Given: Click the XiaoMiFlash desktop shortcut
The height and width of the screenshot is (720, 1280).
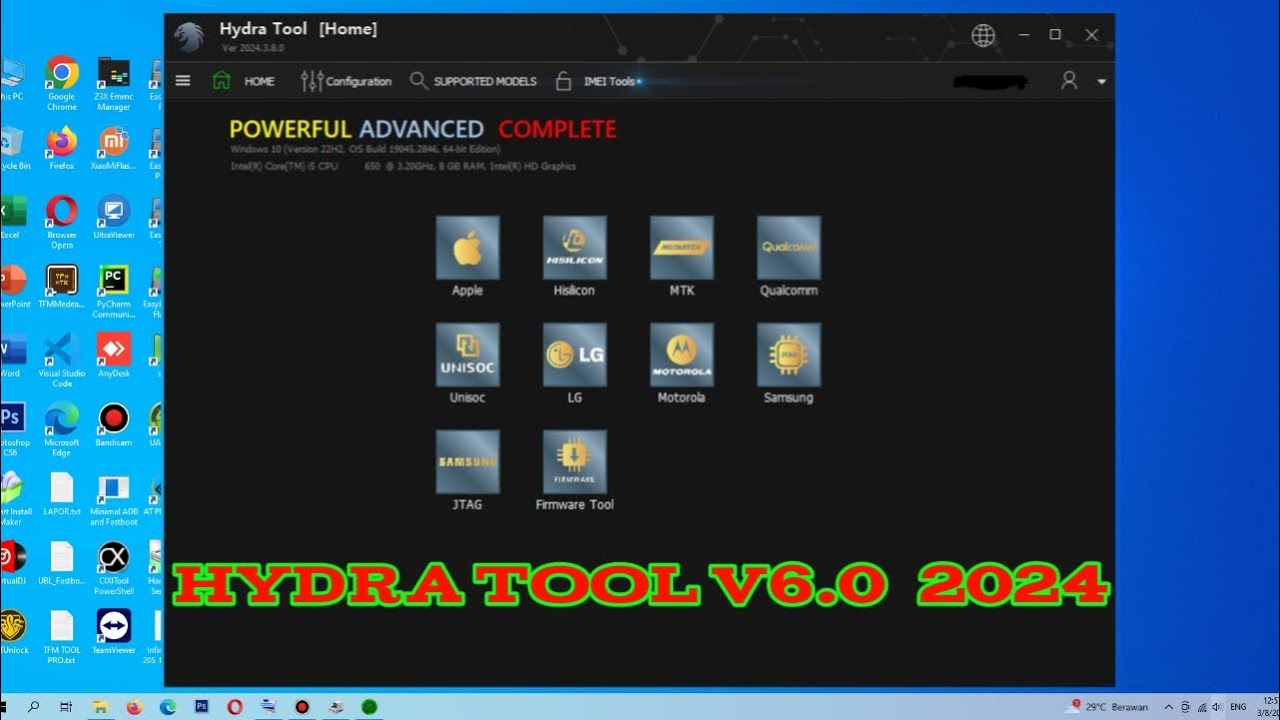Looking at the screenshot, I should tap(113, 148).
